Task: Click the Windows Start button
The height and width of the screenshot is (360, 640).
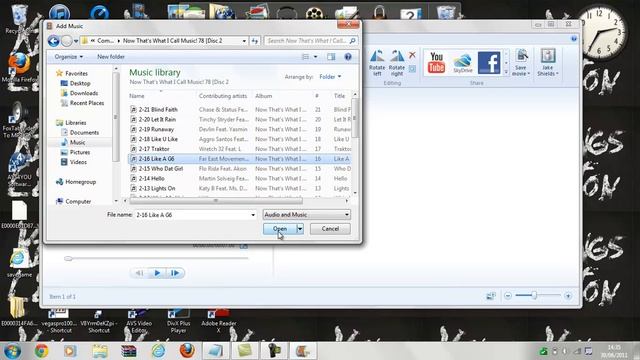Action: pos(12,351)
